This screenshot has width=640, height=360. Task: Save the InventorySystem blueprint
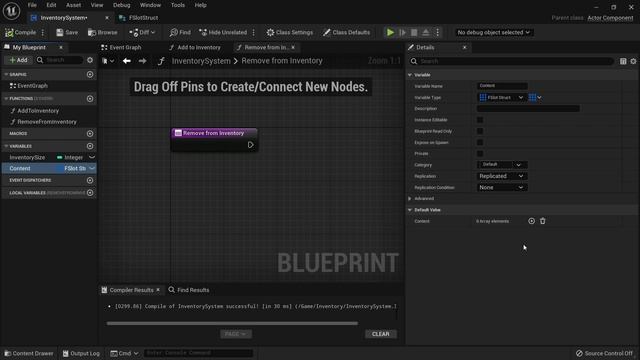tap(67, 32)
